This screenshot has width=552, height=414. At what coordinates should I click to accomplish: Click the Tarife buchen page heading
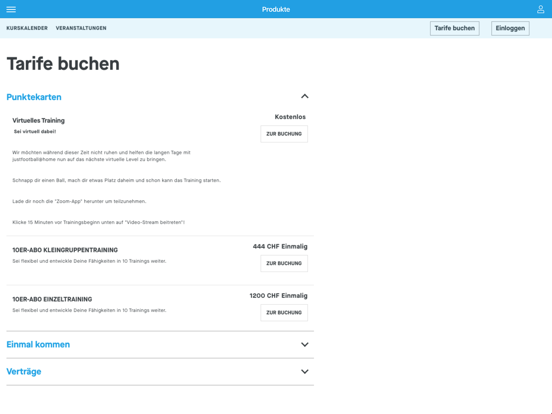pyautogui.click(x=63, y=64)
